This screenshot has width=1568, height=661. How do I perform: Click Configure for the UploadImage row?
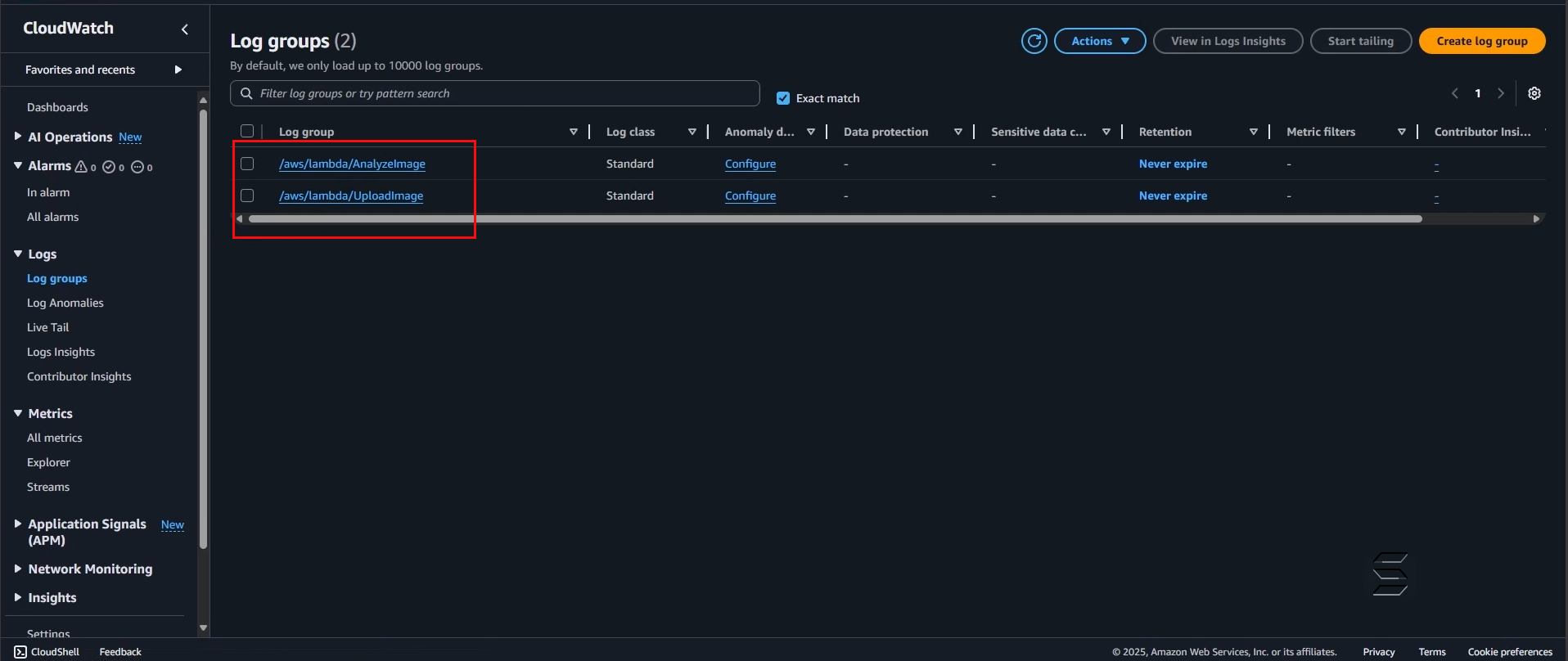click(750, 196)
